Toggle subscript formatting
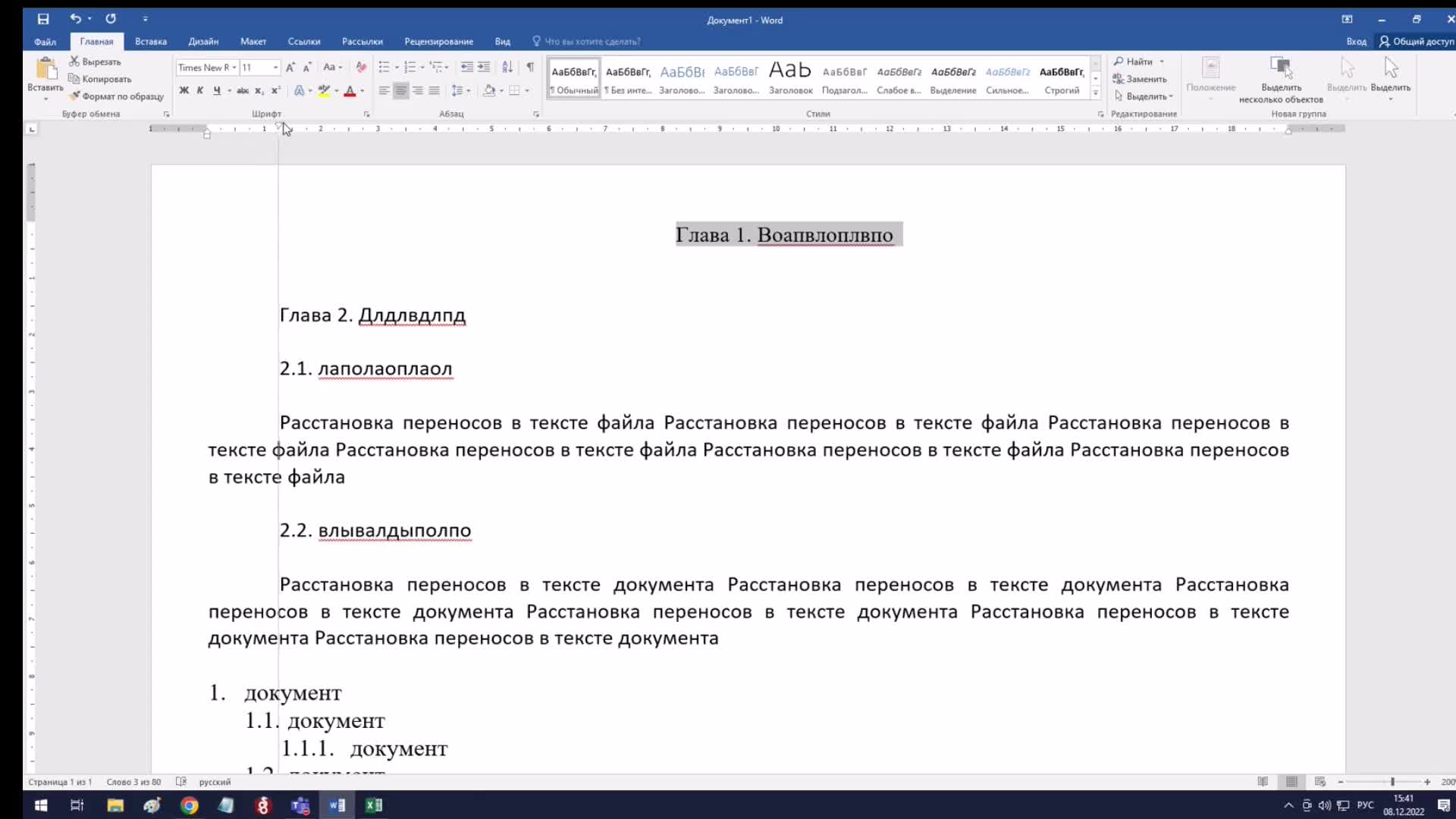 pos(259,90)
